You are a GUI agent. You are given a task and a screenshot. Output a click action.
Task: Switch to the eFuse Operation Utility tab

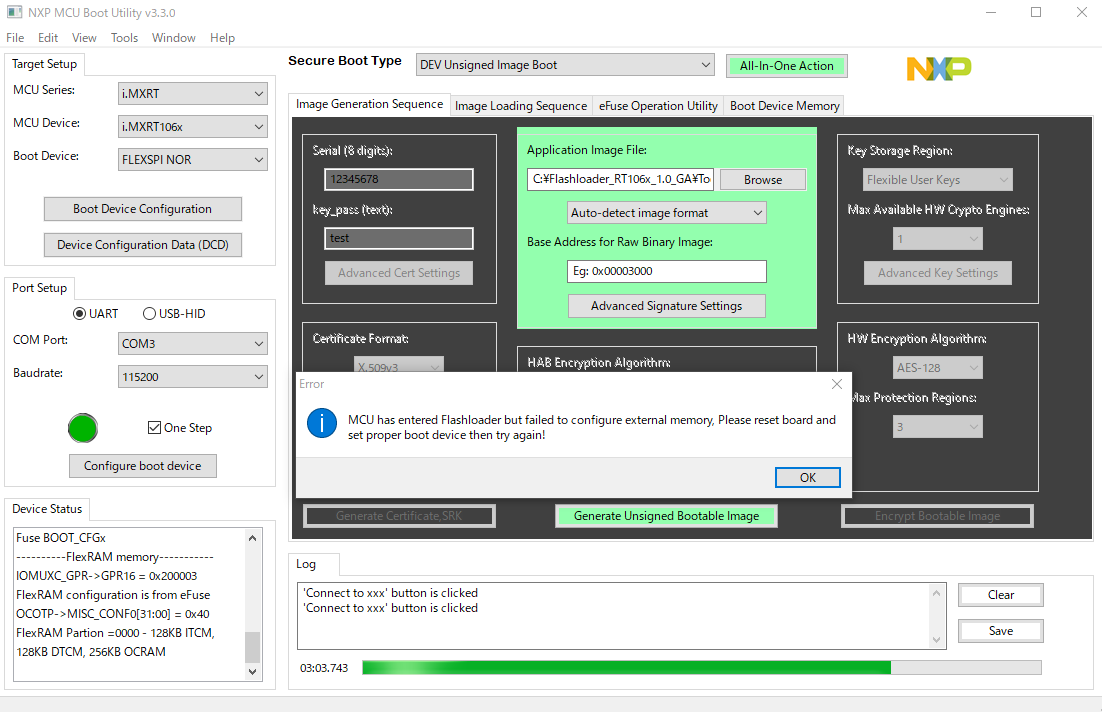[x=658, y=105]
